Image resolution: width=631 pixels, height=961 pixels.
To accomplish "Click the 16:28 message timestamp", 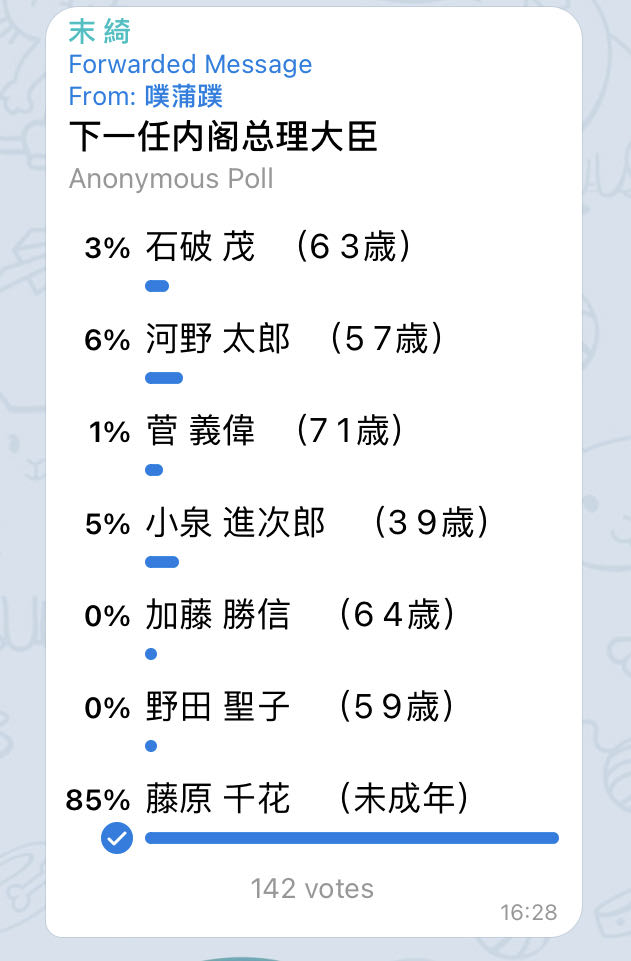I will click(x=529, y=912).
